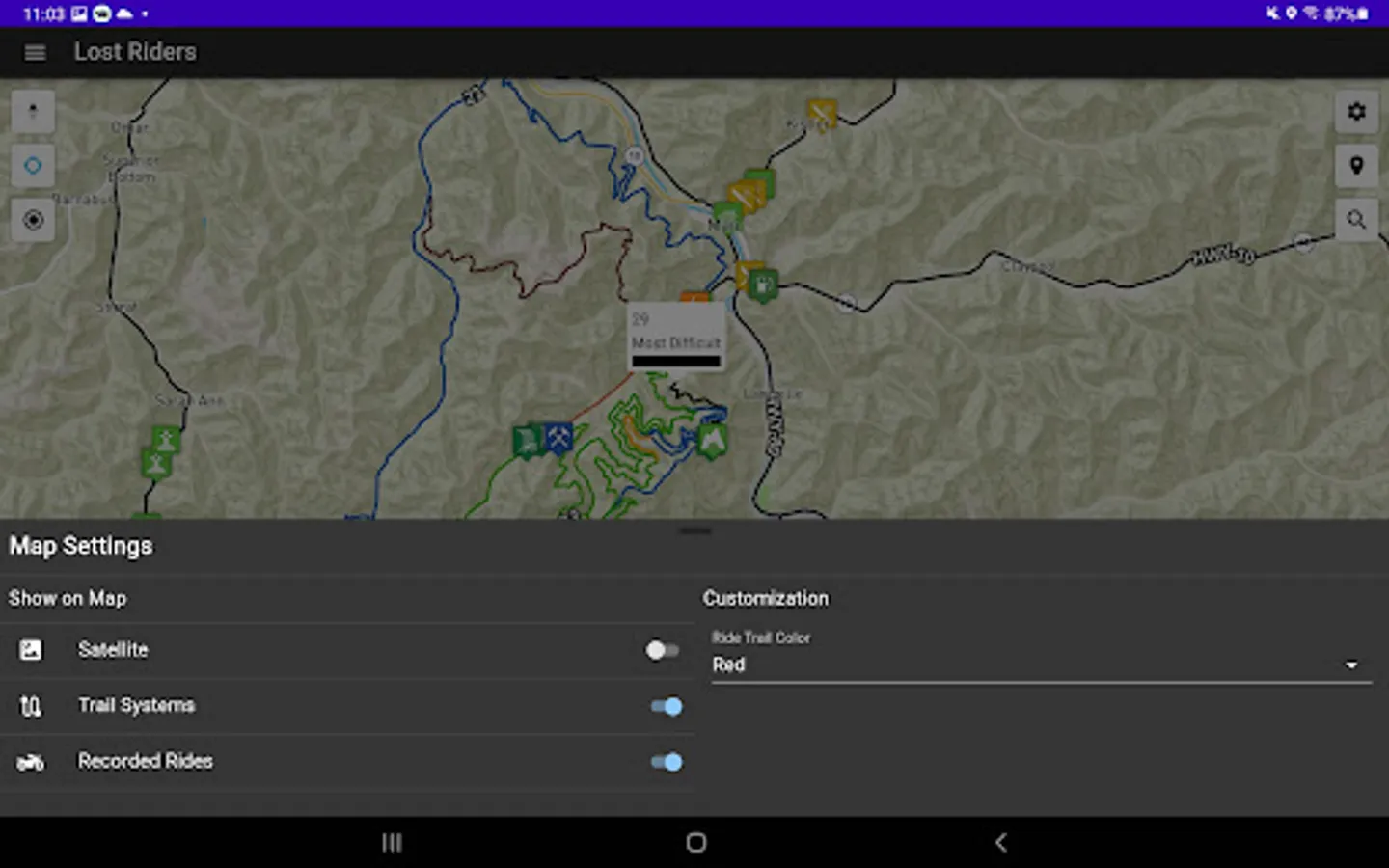1389x868 pixels.
Task: Tap the 'Map Settings' heading
Action: pos(81,546)
